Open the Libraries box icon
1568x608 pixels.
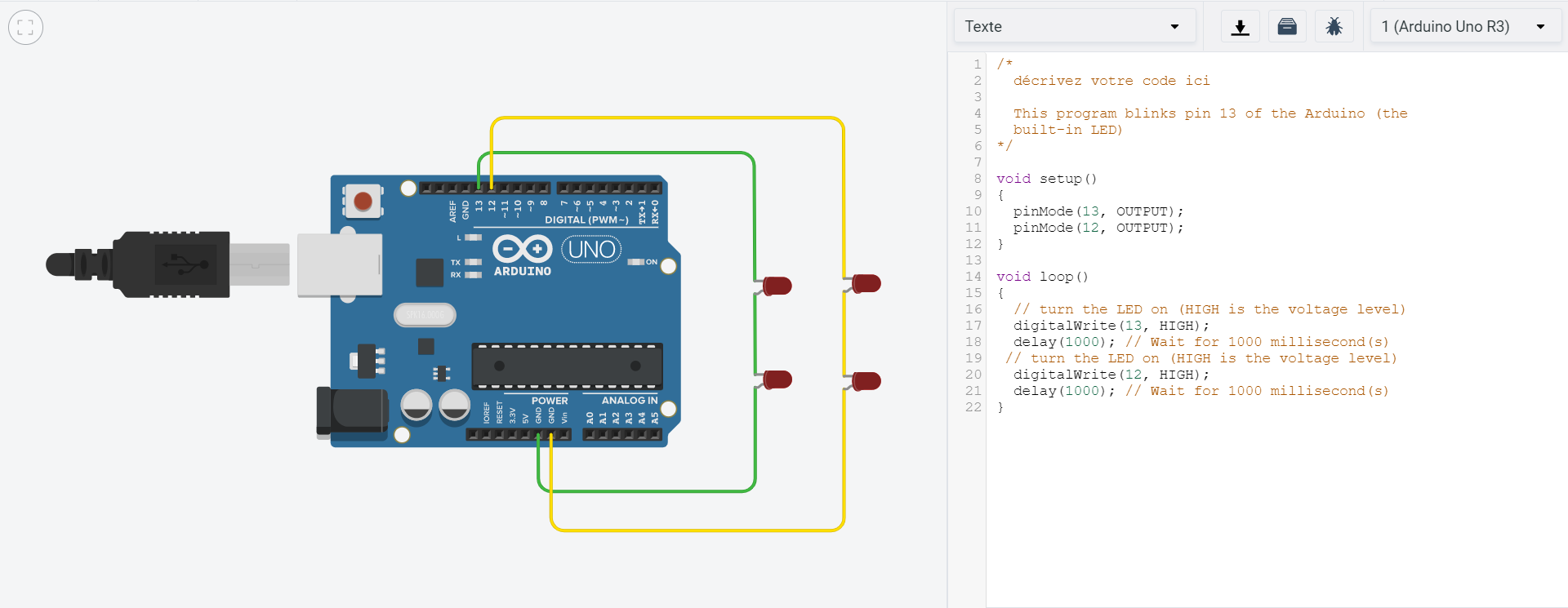click(x=1287, y=27)
